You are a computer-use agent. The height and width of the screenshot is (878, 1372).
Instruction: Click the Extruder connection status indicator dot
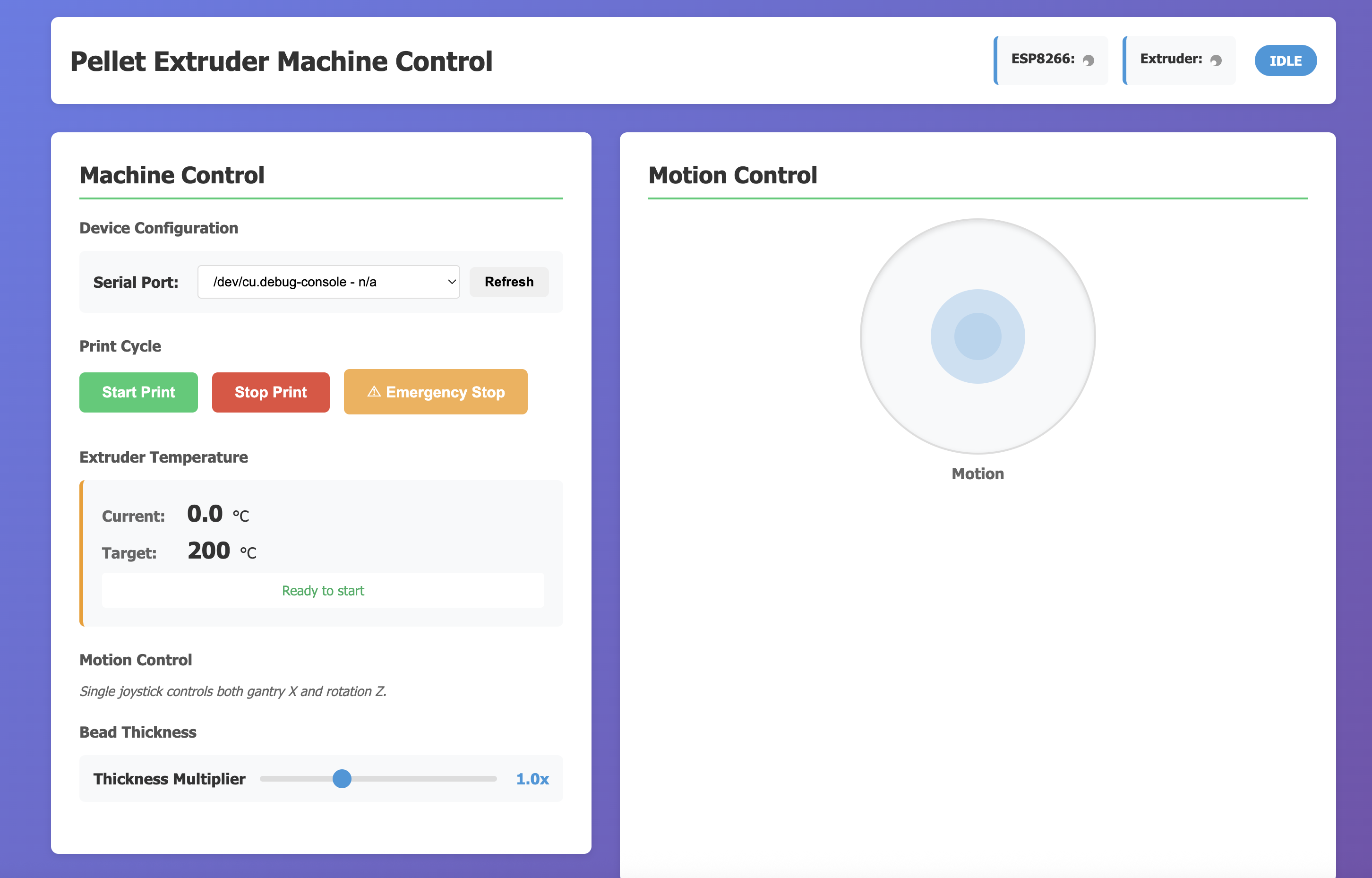tap(1216, 60)
